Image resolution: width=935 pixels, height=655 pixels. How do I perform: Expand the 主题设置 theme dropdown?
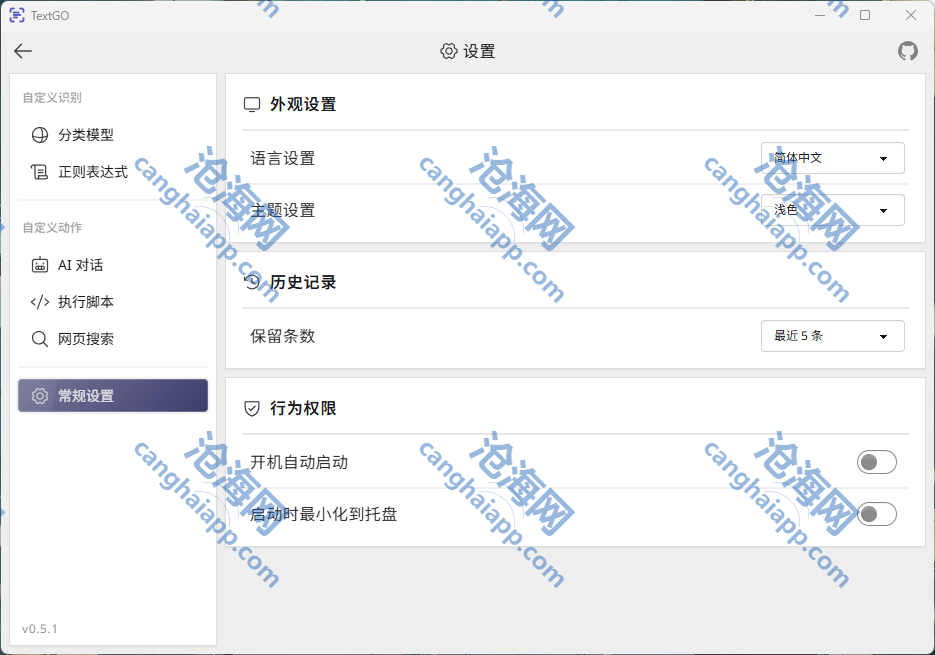(x=832, y=210)
